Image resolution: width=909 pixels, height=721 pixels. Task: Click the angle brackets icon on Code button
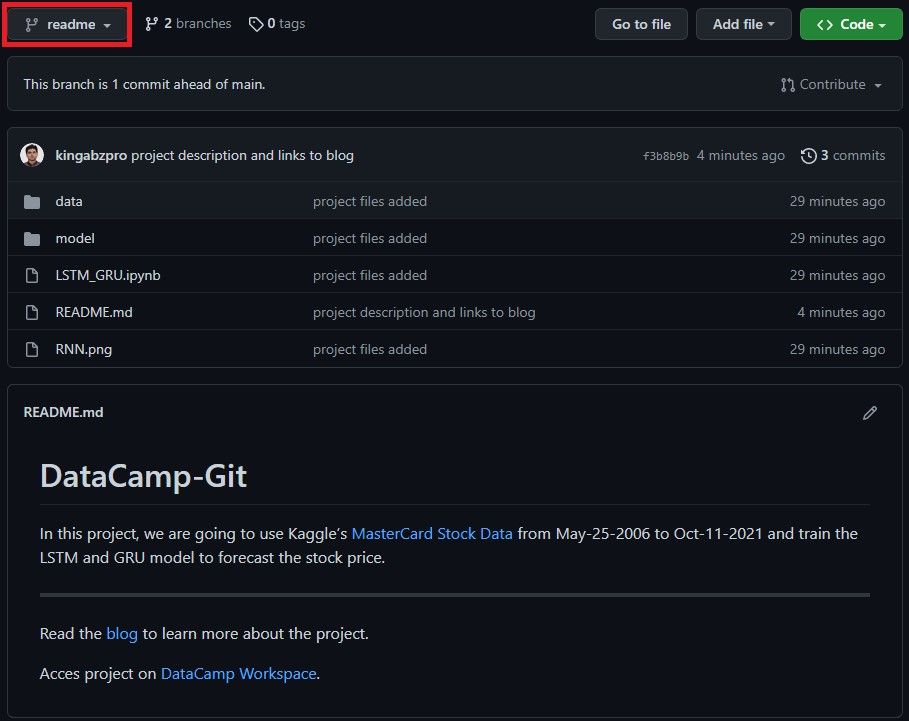(825, 24)
